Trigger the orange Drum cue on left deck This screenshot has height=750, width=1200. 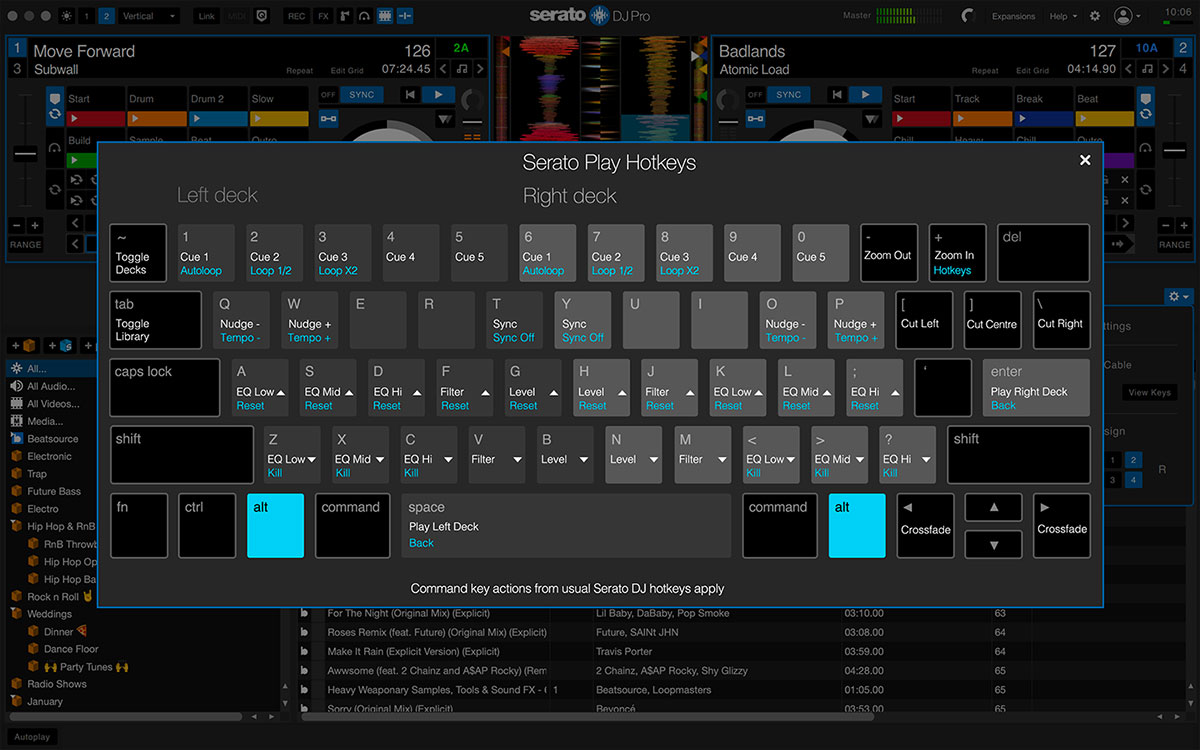point(157,118)
